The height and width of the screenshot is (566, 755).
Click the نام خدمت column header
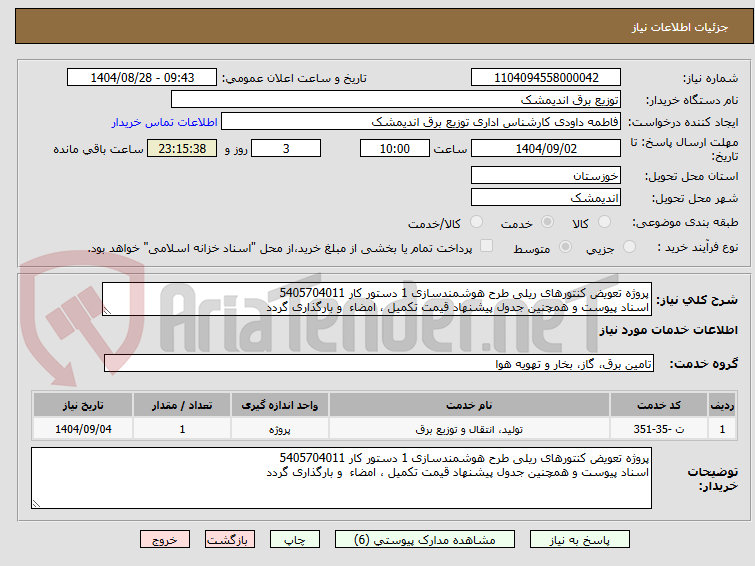click(x=469, y=405)
